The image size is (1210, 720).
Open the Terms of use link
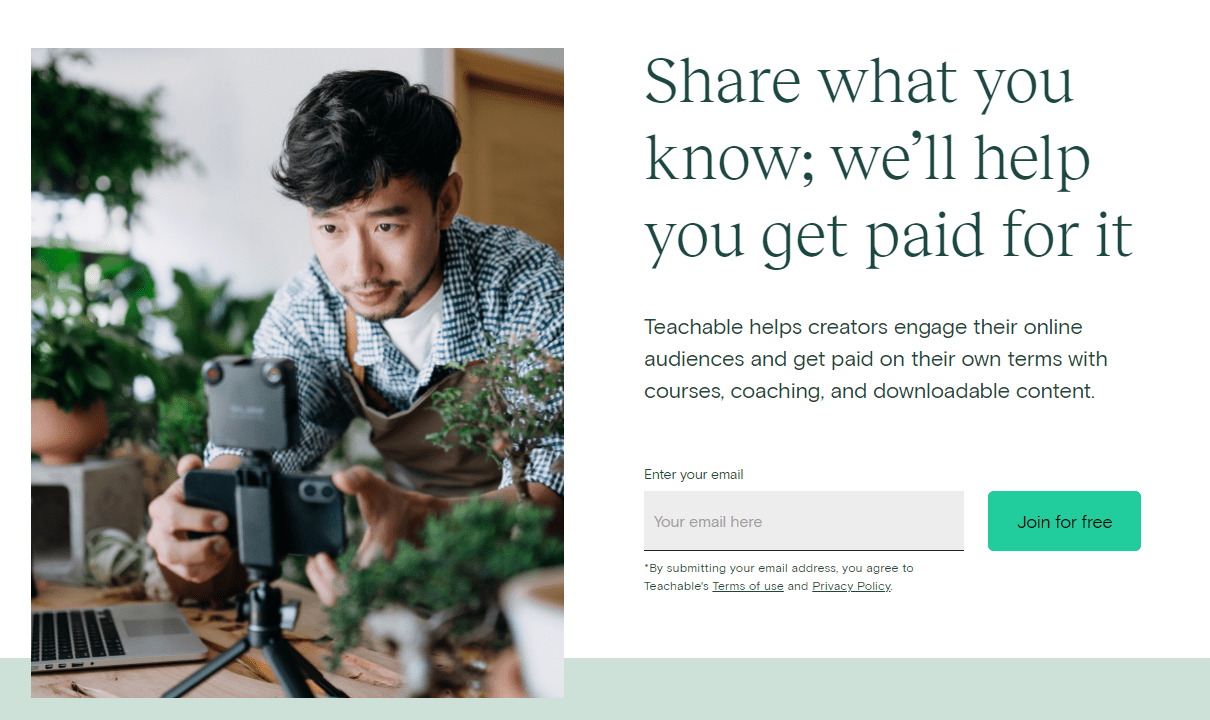(748, 586)
